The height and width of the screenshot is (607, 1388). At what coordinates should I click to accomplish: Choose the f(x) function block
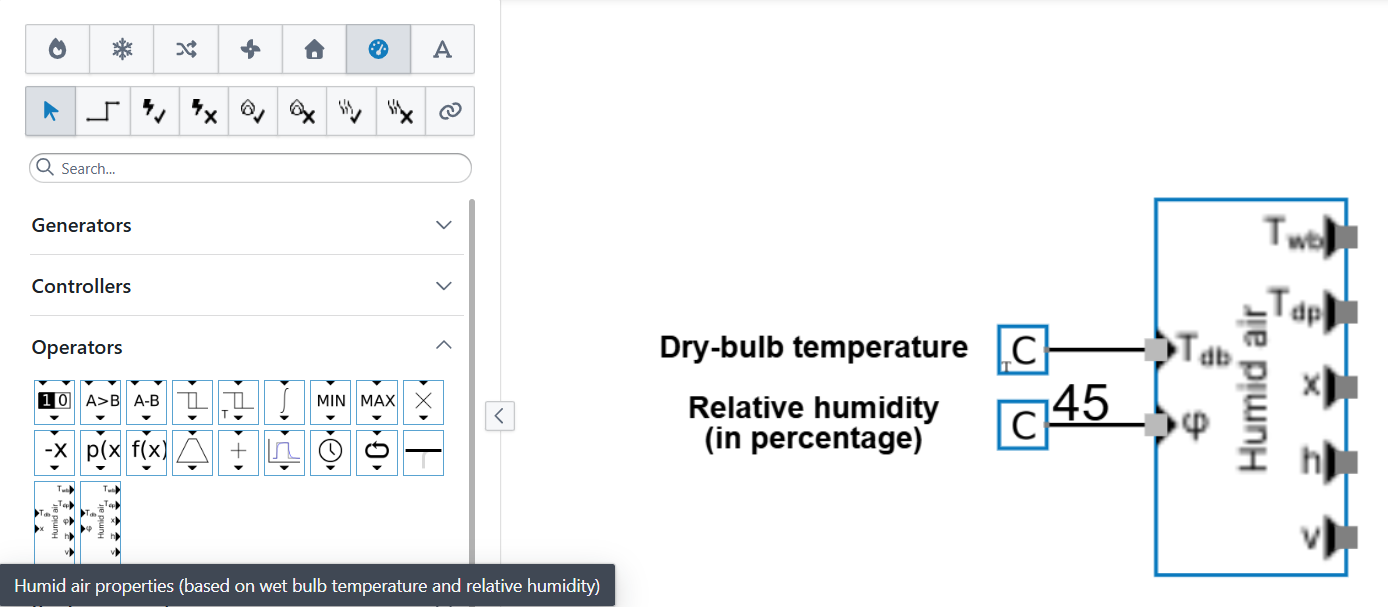pyautogui.click(x=146, y=451)
